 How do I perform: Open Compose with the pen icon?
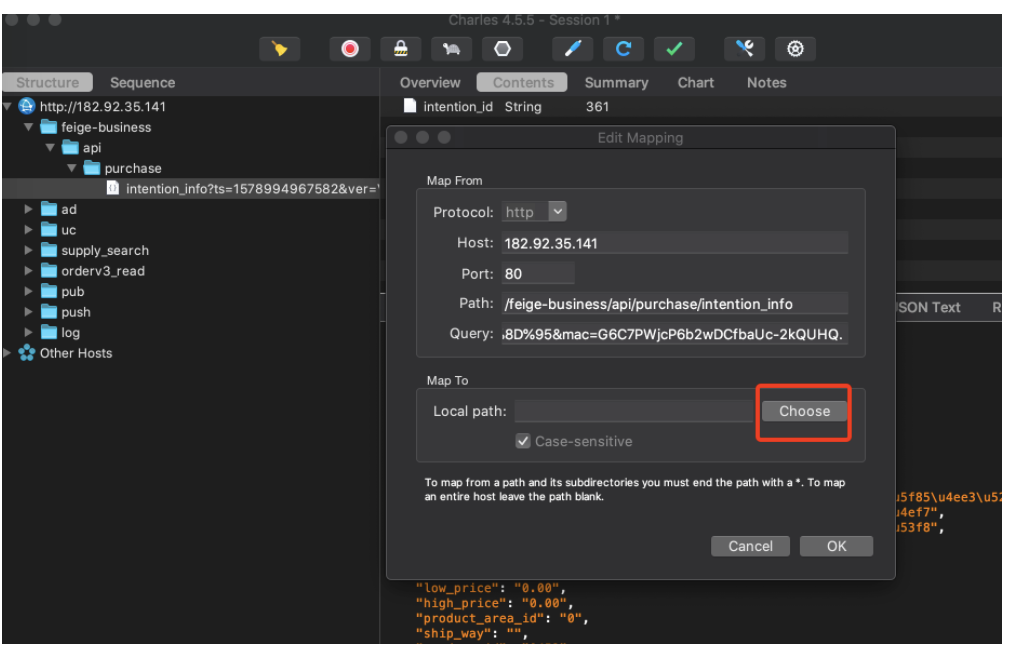click(x=573, y=49)
